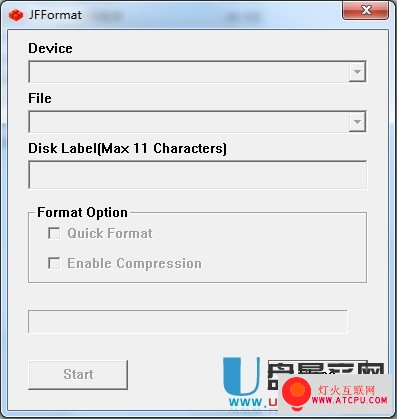
Task: Tick the Quick Format checkbox
Action: 54,233
